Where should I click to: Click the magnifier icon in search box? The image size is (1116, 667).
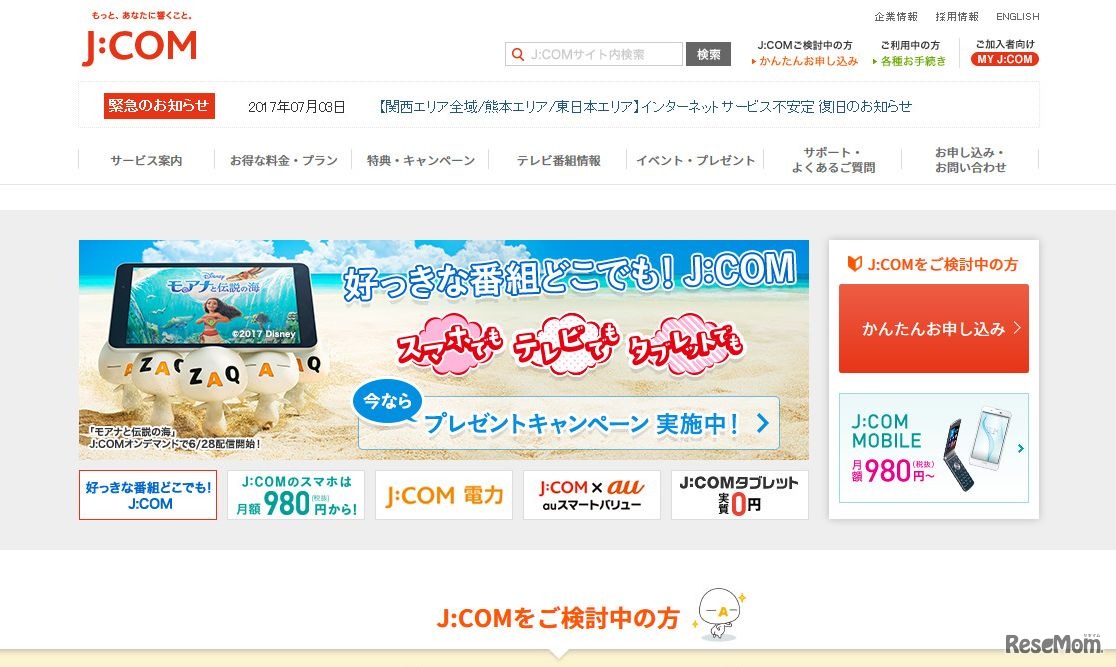[x=518, y=54]
